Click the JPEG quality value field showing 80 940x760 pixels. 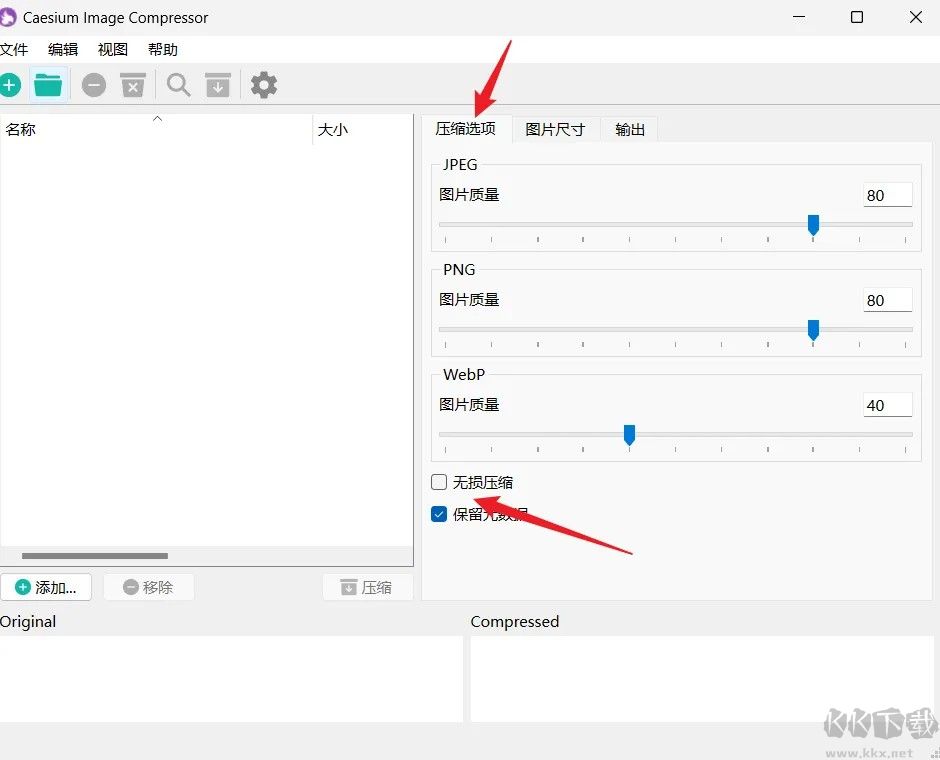[x=887, y=194]
